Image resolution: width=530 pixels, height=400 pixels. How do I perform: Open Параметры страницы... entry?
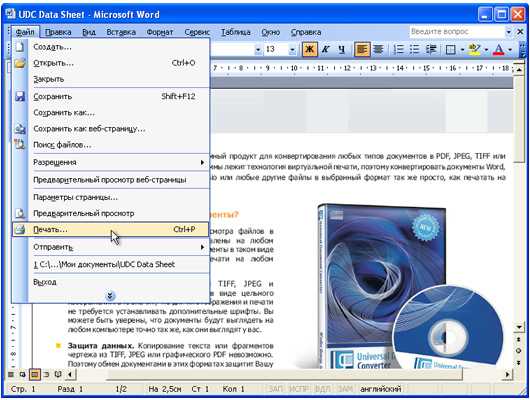pos(111,197)
